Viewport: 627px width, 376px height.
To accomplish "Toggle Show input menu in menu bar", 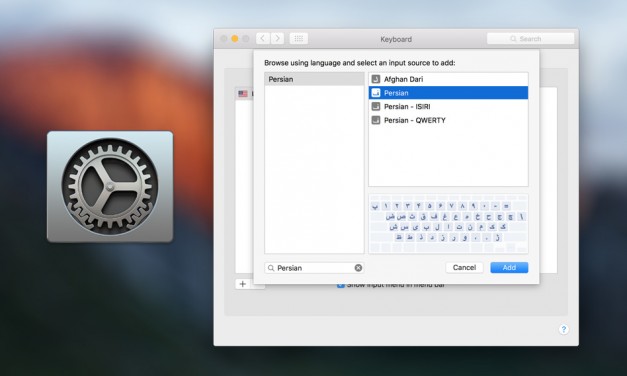I will tap(341, 285).
